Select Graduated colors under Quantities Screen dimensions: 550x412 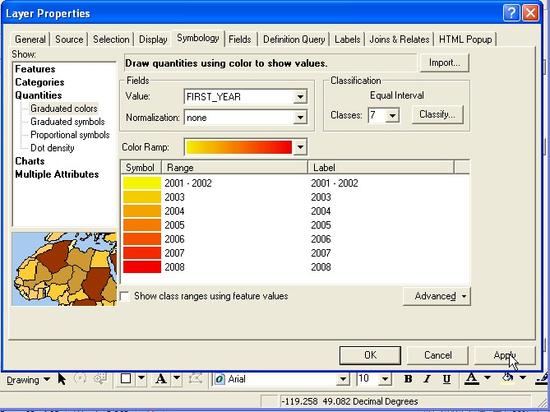(64, 109)
